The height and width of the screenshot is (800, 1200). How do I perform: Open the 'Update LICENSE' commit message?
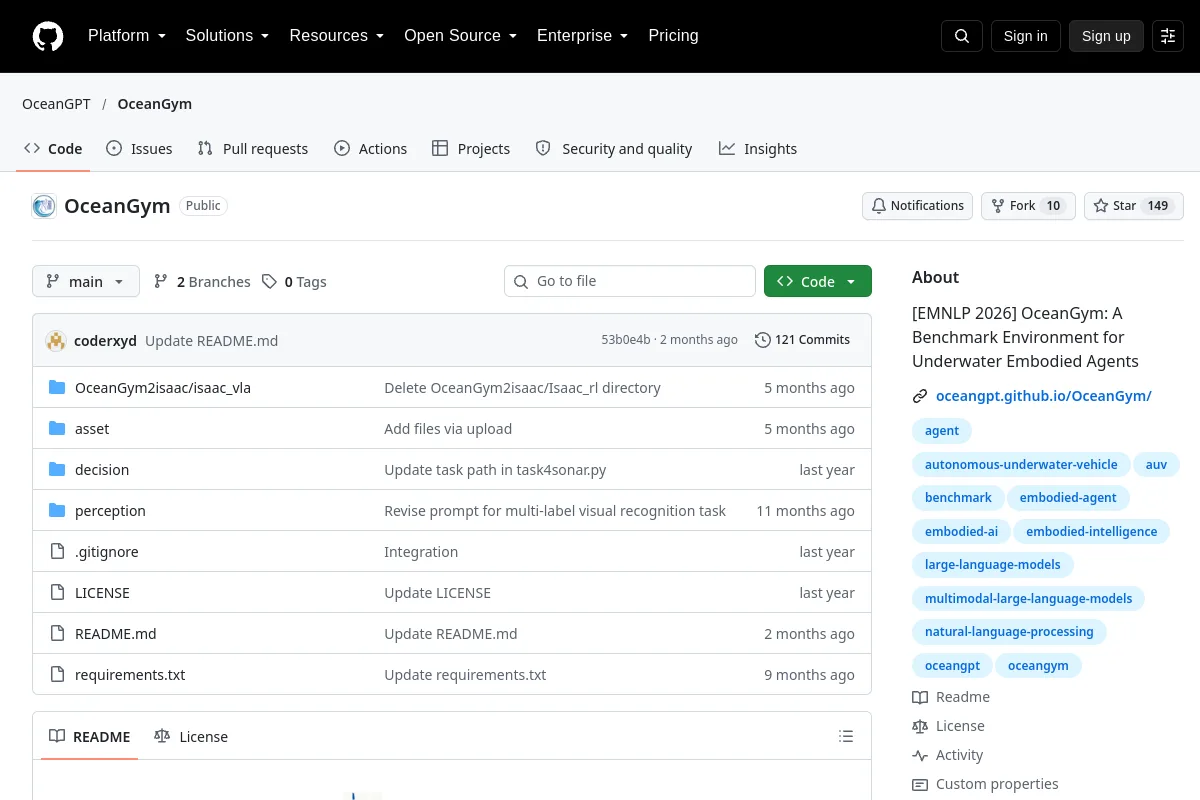(437, 593)
